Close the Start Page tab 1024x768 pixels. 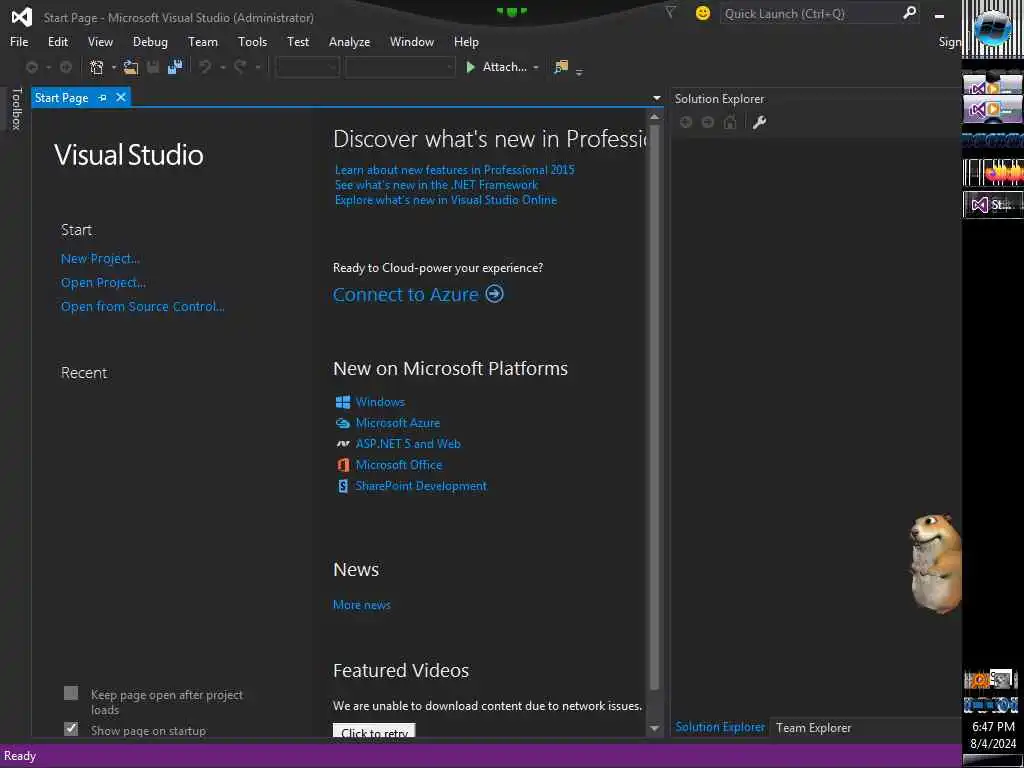tap(121, 97)
